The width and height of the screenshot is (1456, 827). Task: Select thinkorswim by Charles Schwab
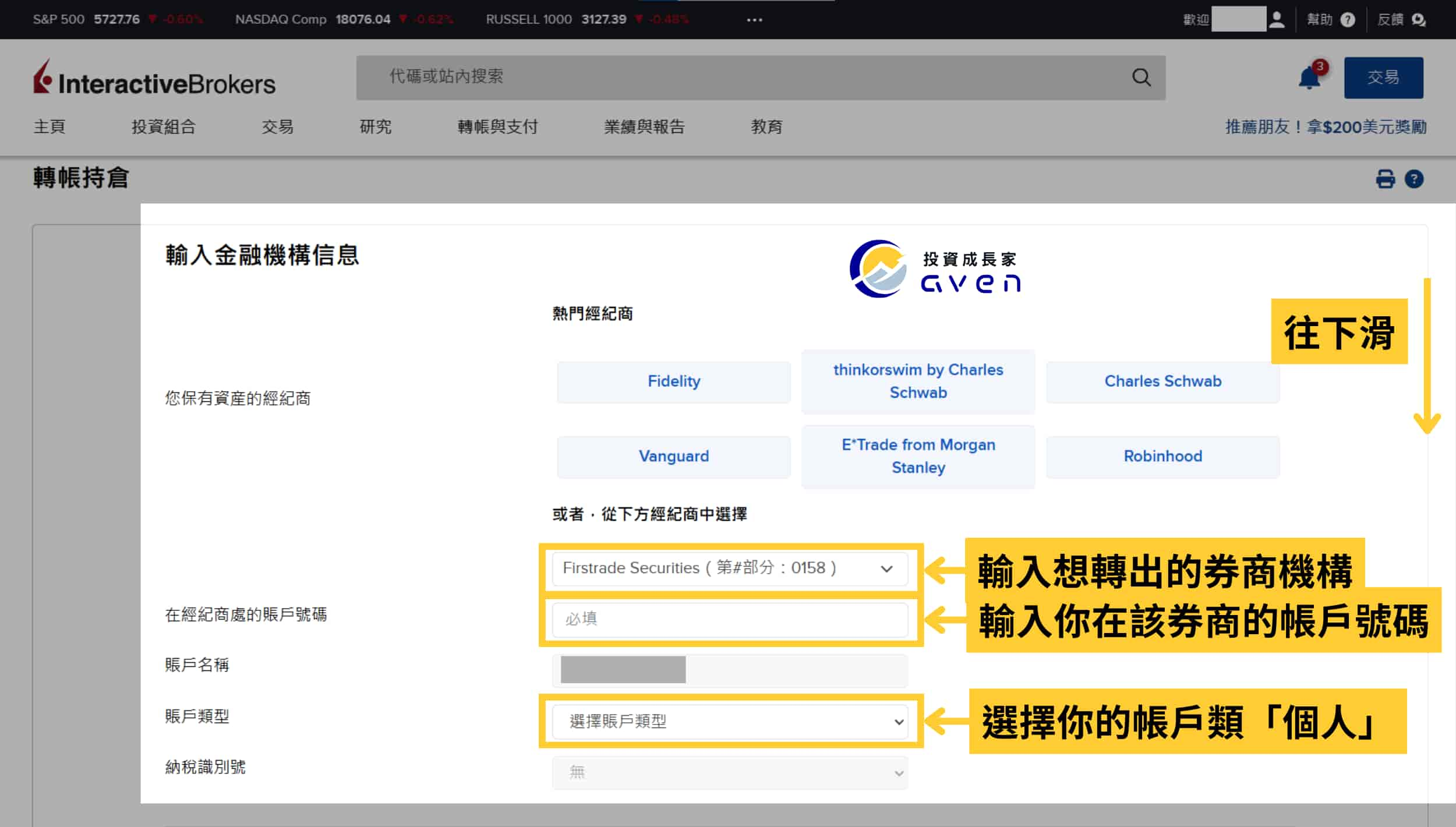(x=918, y=381)
